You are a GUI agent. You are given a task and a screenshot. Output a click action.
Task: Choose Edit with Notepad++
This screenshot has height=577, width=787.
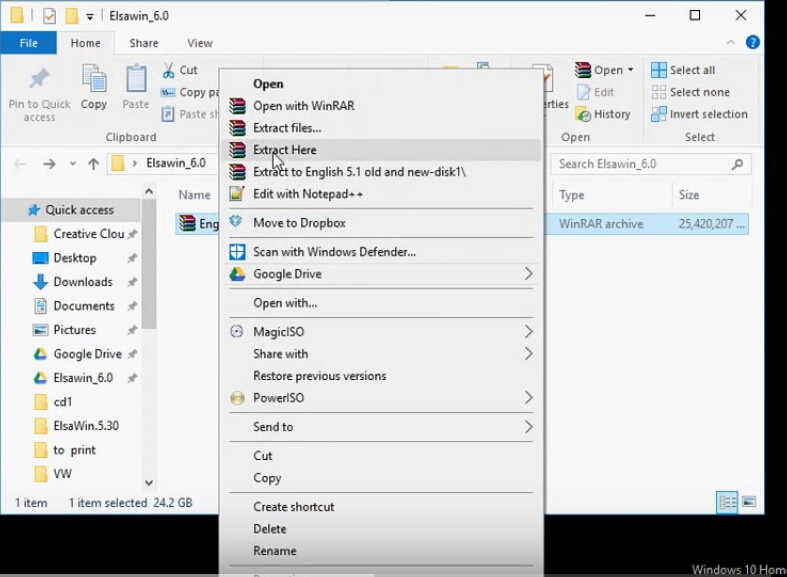click(381, 194)
